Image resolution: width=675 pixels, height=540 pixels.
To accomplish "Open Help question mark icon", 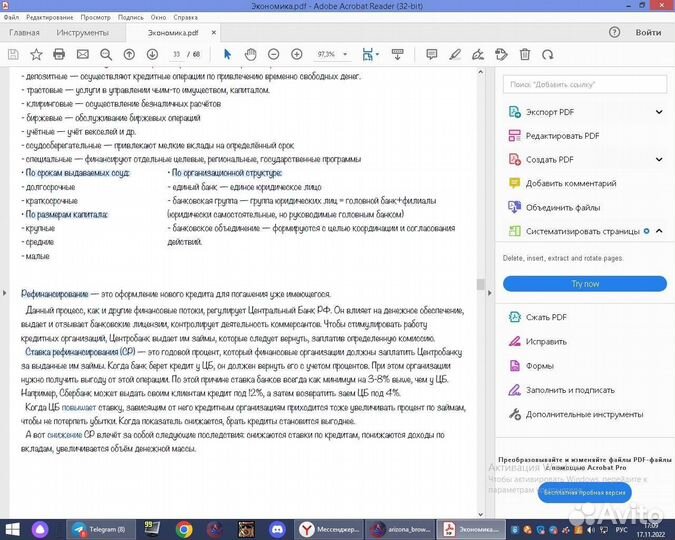I will 615,32.
